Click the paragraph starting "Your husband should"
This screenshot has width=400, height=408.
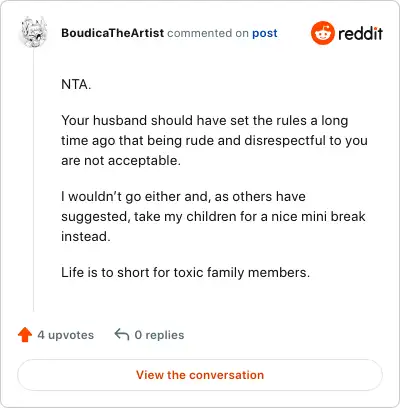coord(214,140)
